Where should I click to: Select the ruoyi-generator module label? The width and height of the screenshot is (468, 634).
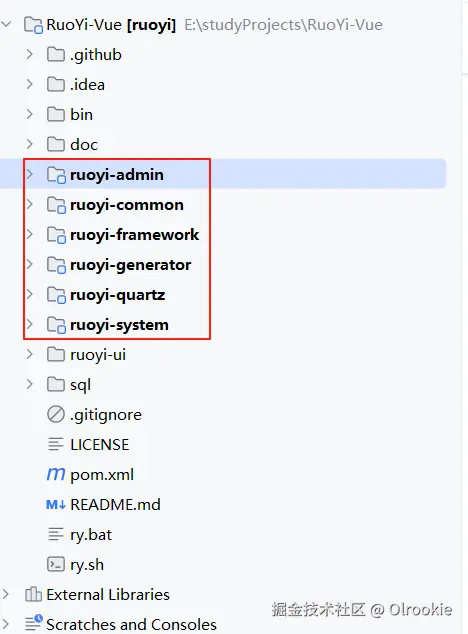pos(131,265)
